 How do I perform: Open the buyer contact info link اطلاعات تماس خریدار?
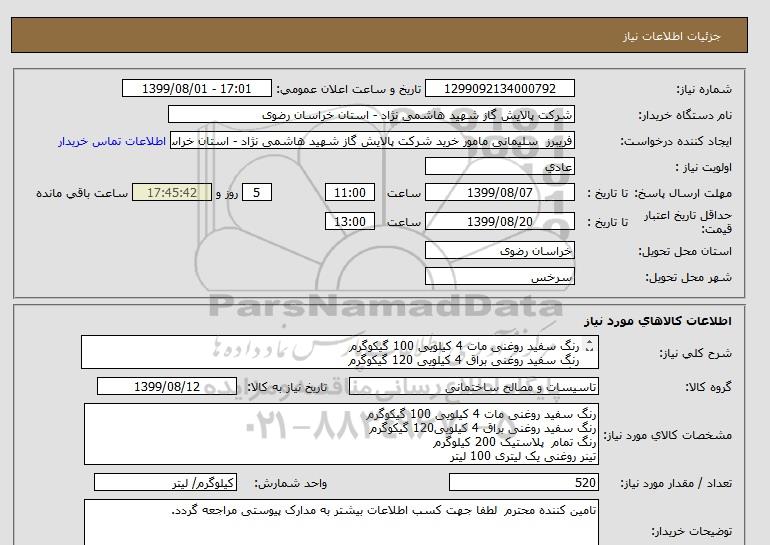(111, 141)
